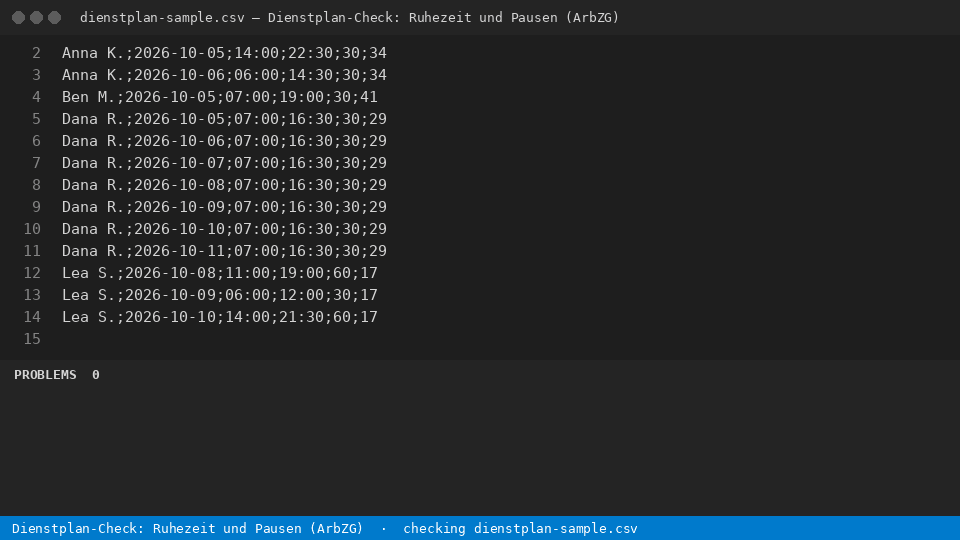Place cursor in Anna K. 2026-10-05 row
The image size is (960, 540).
click(224, 53)
